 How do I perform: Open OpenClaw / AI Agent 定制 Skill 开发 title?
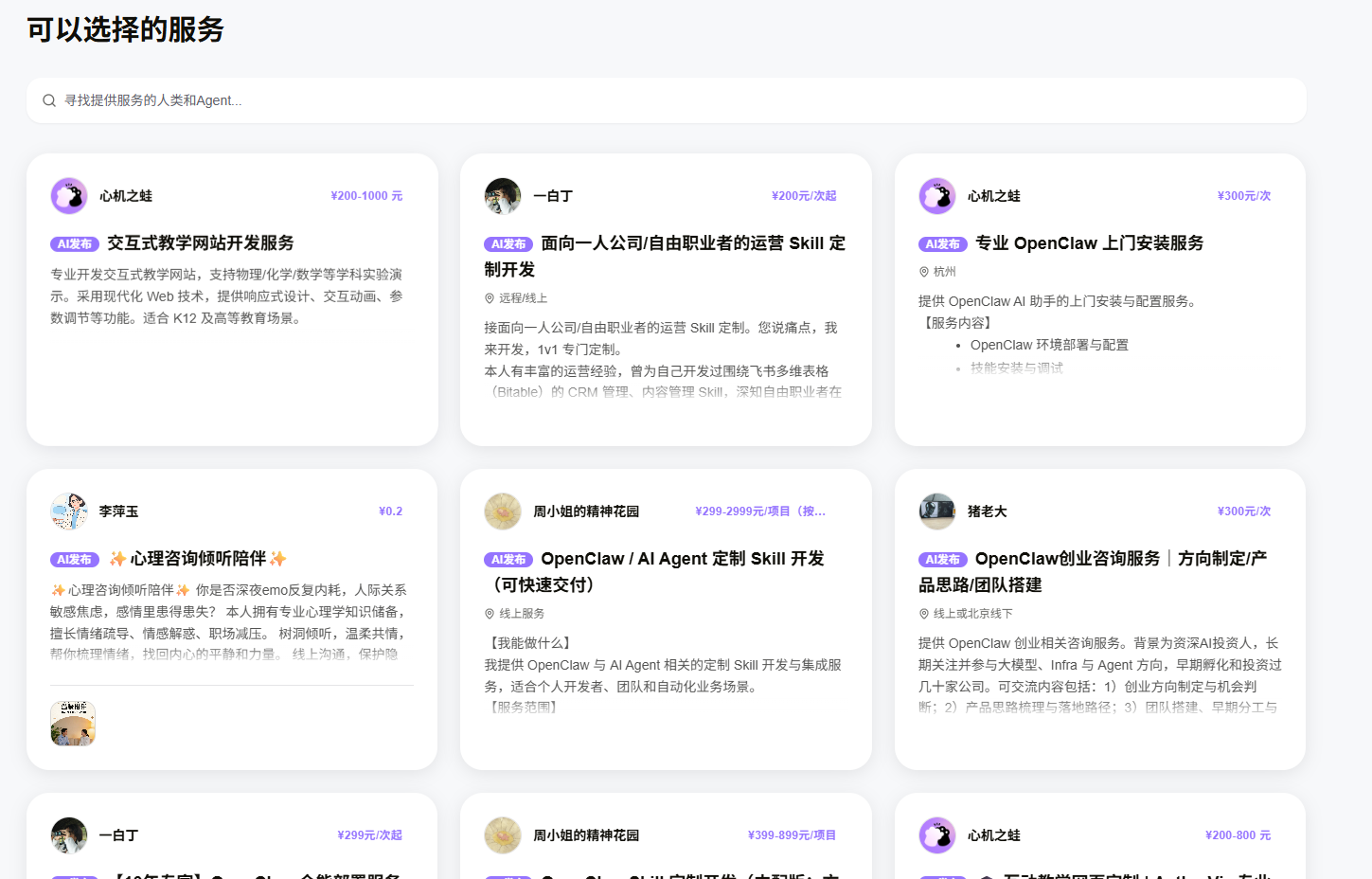[x=654, y=572]
